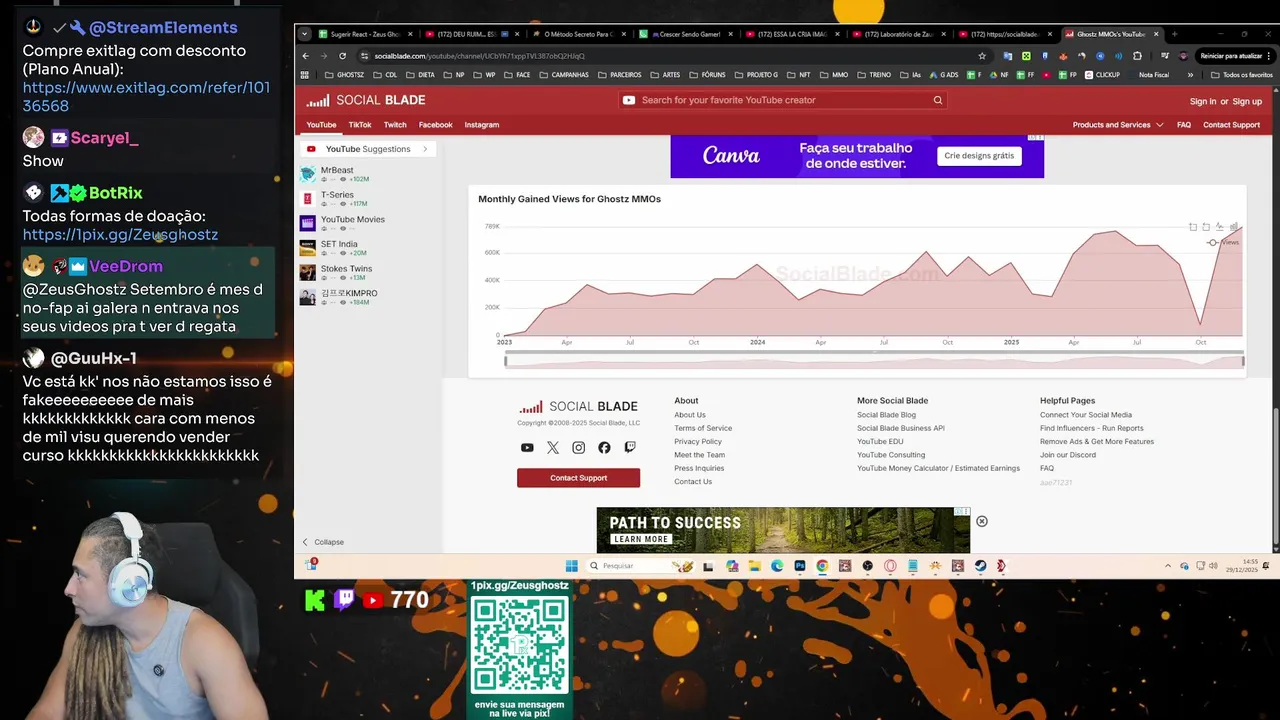
Task: Click the Chrome icon in taskbar
Action: [x=822, y=566]
